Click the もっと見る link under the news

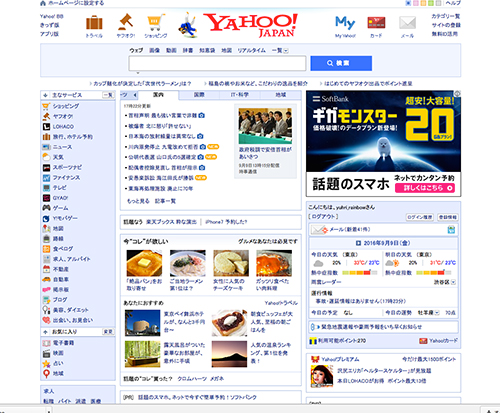(138, 201)
